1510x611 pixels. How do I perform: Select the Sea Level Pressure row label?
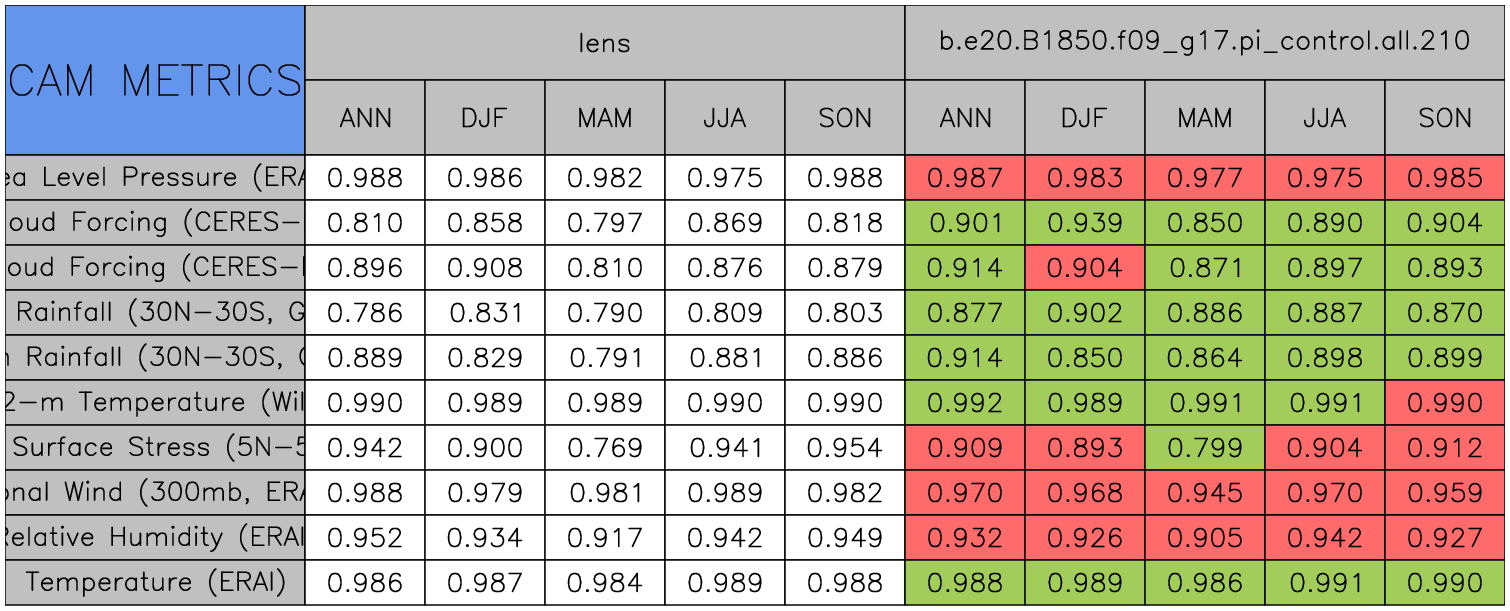pos(155,178)
